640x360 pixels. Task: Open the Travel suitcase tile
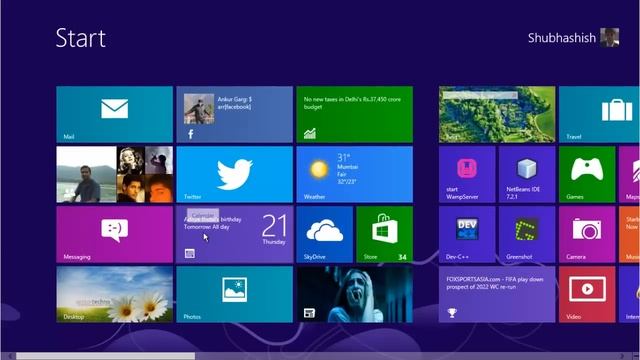[x=599, y=114]
